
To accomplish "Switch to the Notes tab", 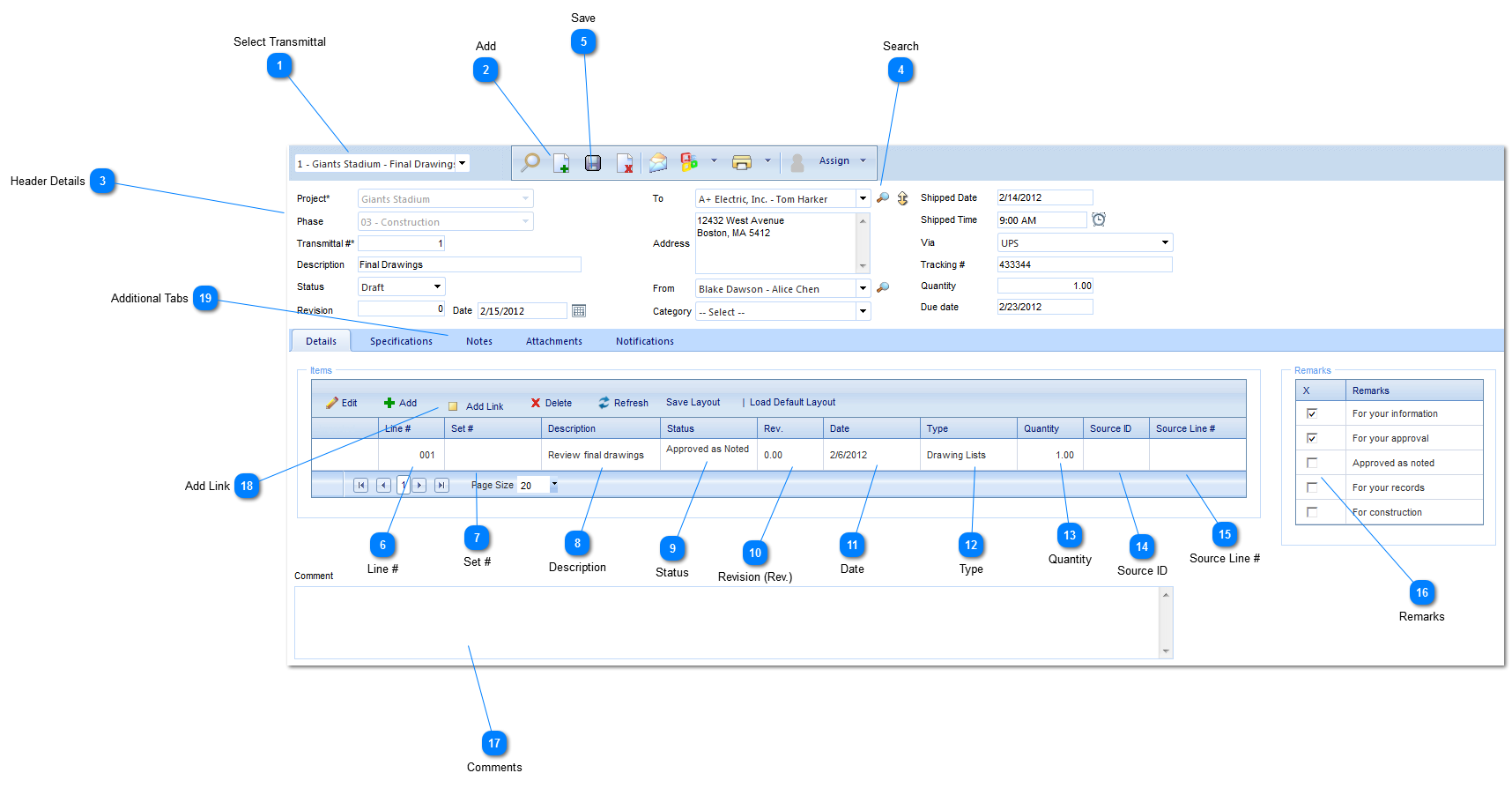I will pos(479,341).
